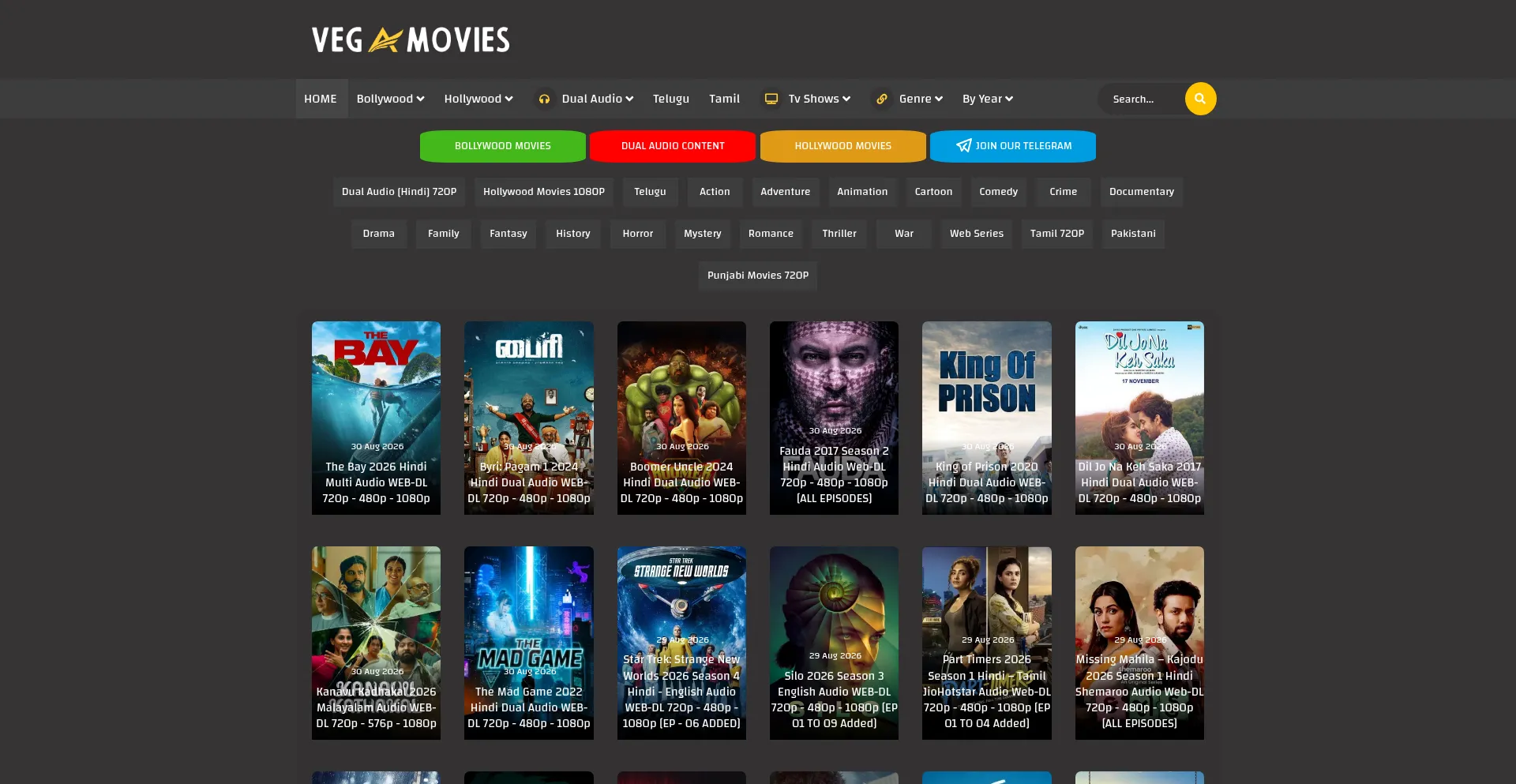Click the Telegram paper plane icon
The width and height of the screenshot is (1516, 784).
963,146
